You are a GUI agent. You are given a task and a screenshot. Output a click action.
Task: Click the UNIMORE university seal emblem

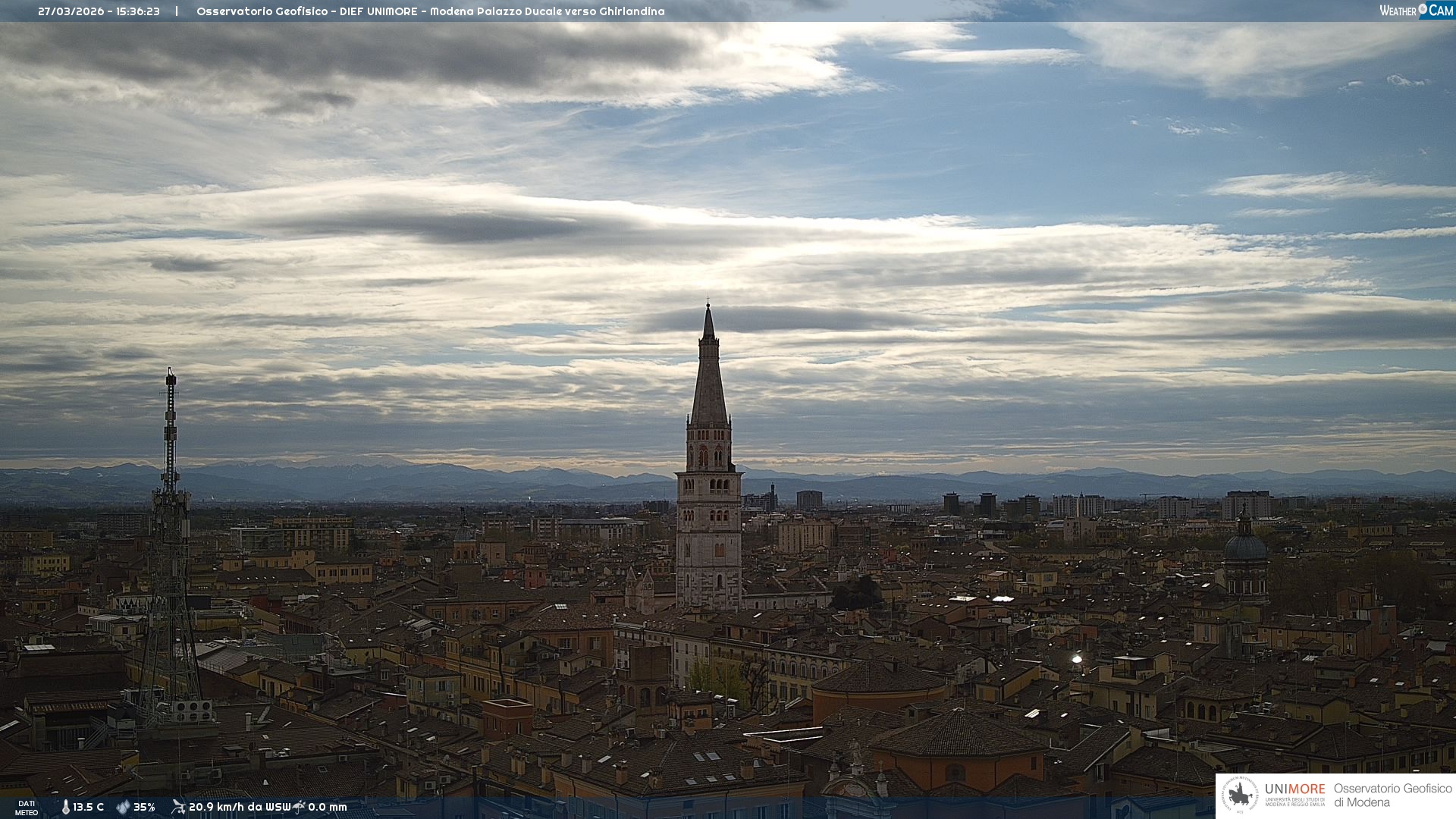click(x=1241, y=795)
